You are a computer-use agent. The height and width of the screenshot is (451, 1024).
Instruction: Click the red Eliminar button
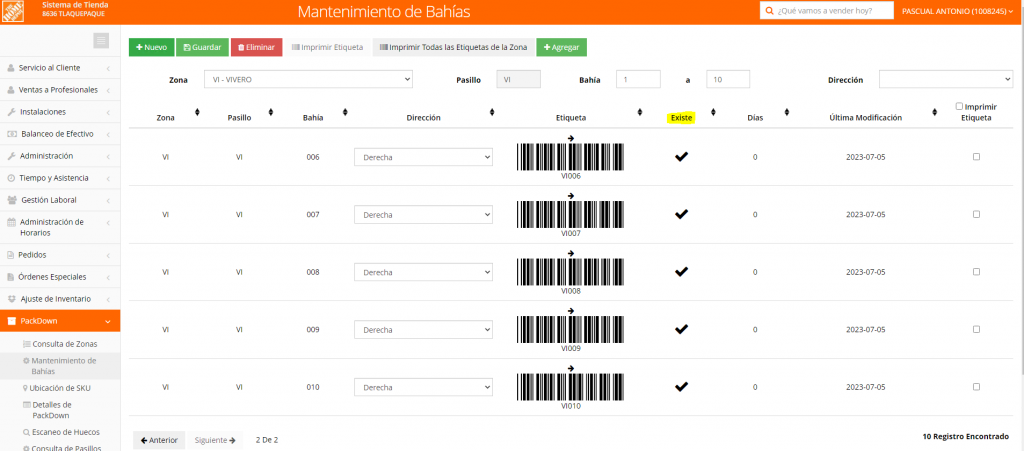pos(256,48)
